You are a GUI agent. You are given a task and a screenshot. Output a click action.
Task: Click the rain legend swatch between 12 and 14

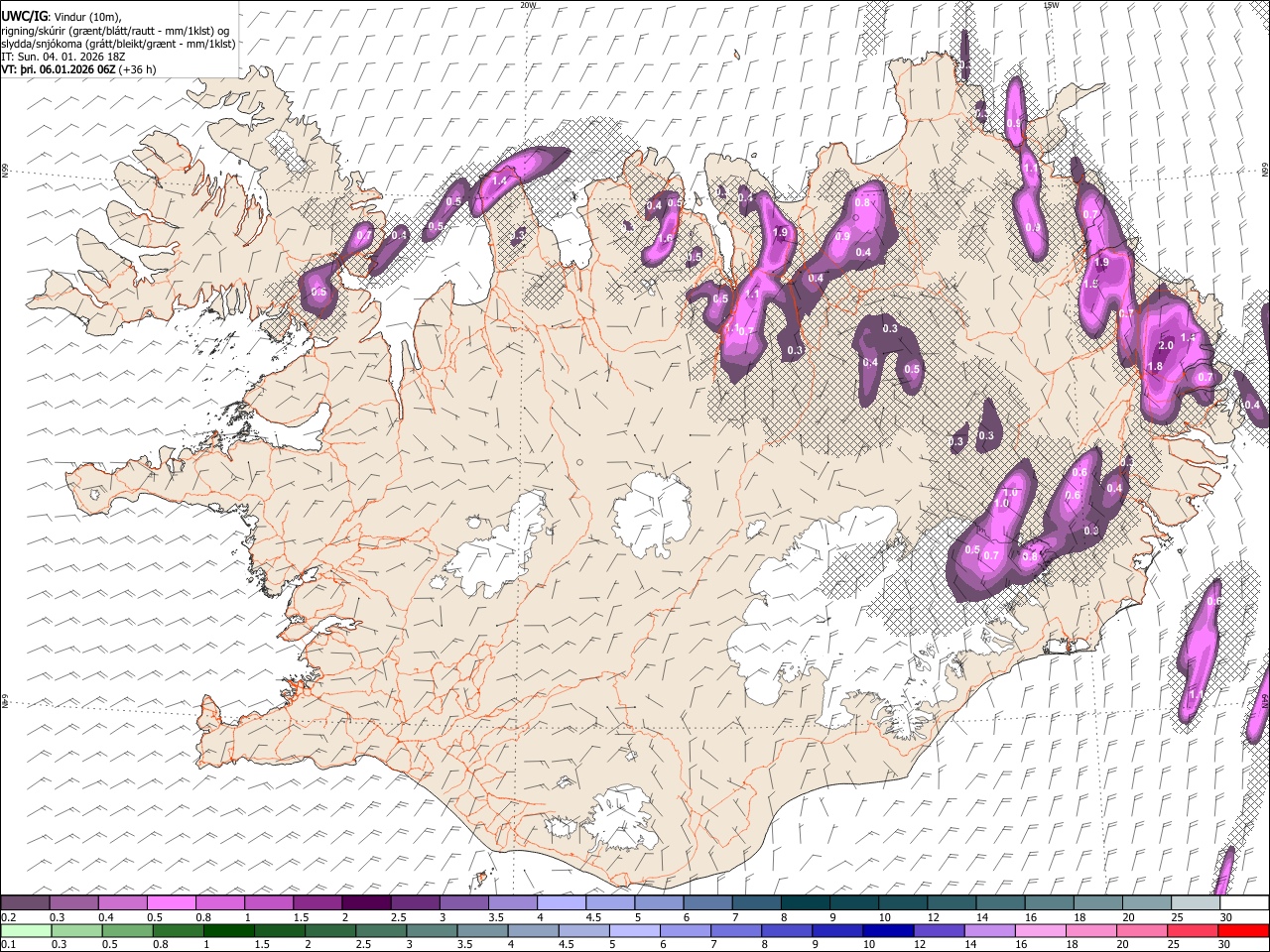939,930
